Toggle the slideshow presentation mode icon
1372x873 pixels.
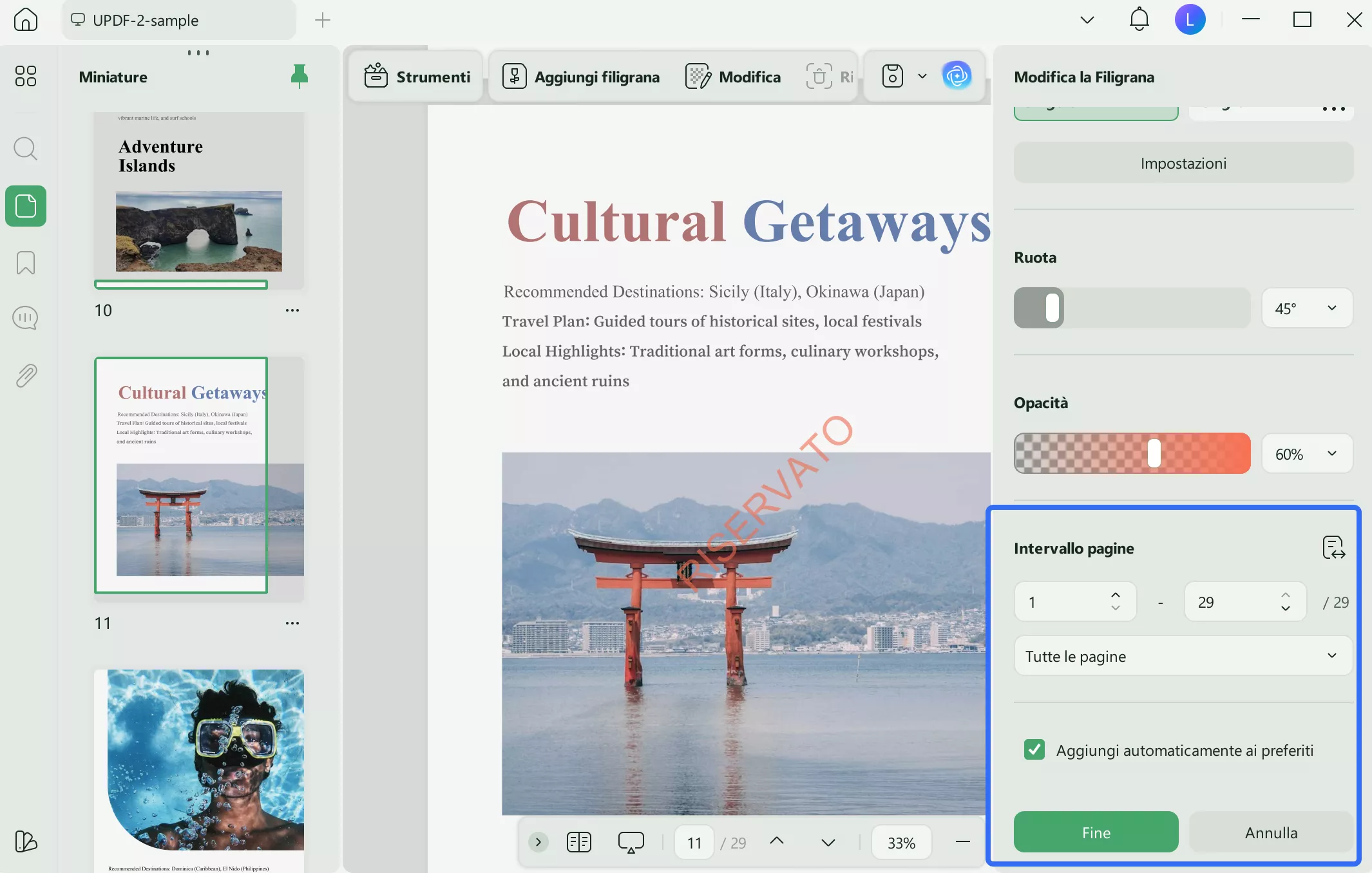(x=631, y=842)
